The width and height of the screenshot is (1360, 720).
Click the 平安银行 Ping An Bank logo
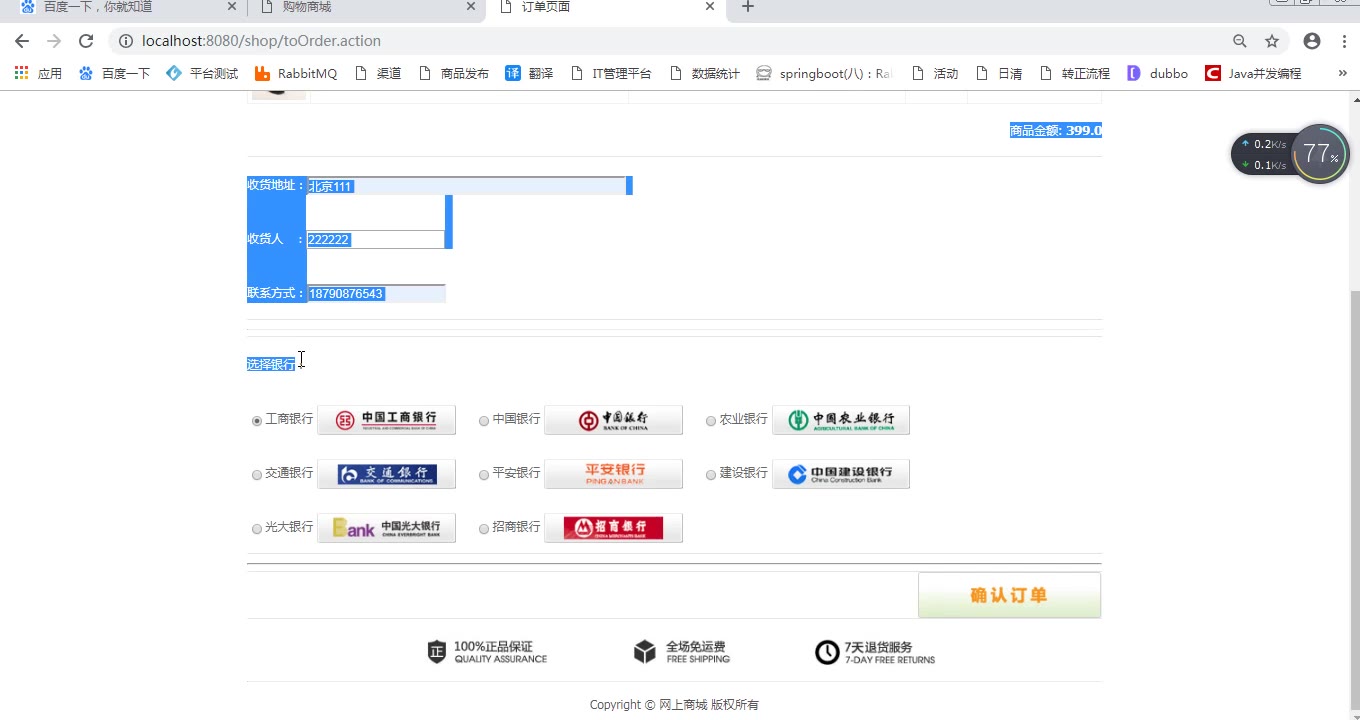click(x=613, y=474)
